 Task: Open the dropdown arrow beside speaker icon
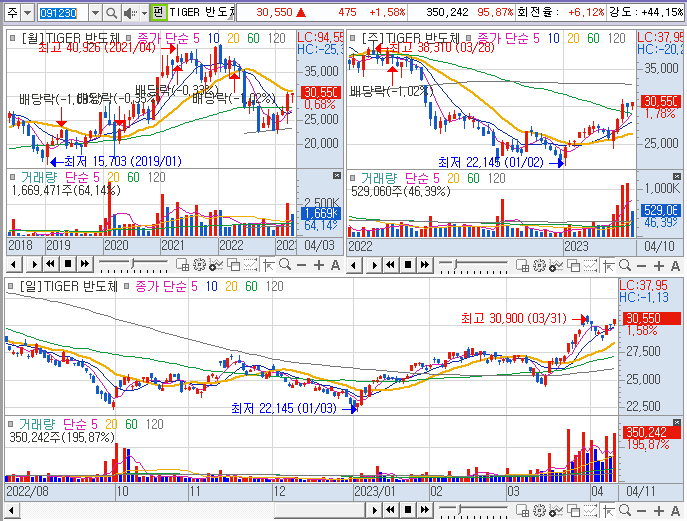(144, 13)
